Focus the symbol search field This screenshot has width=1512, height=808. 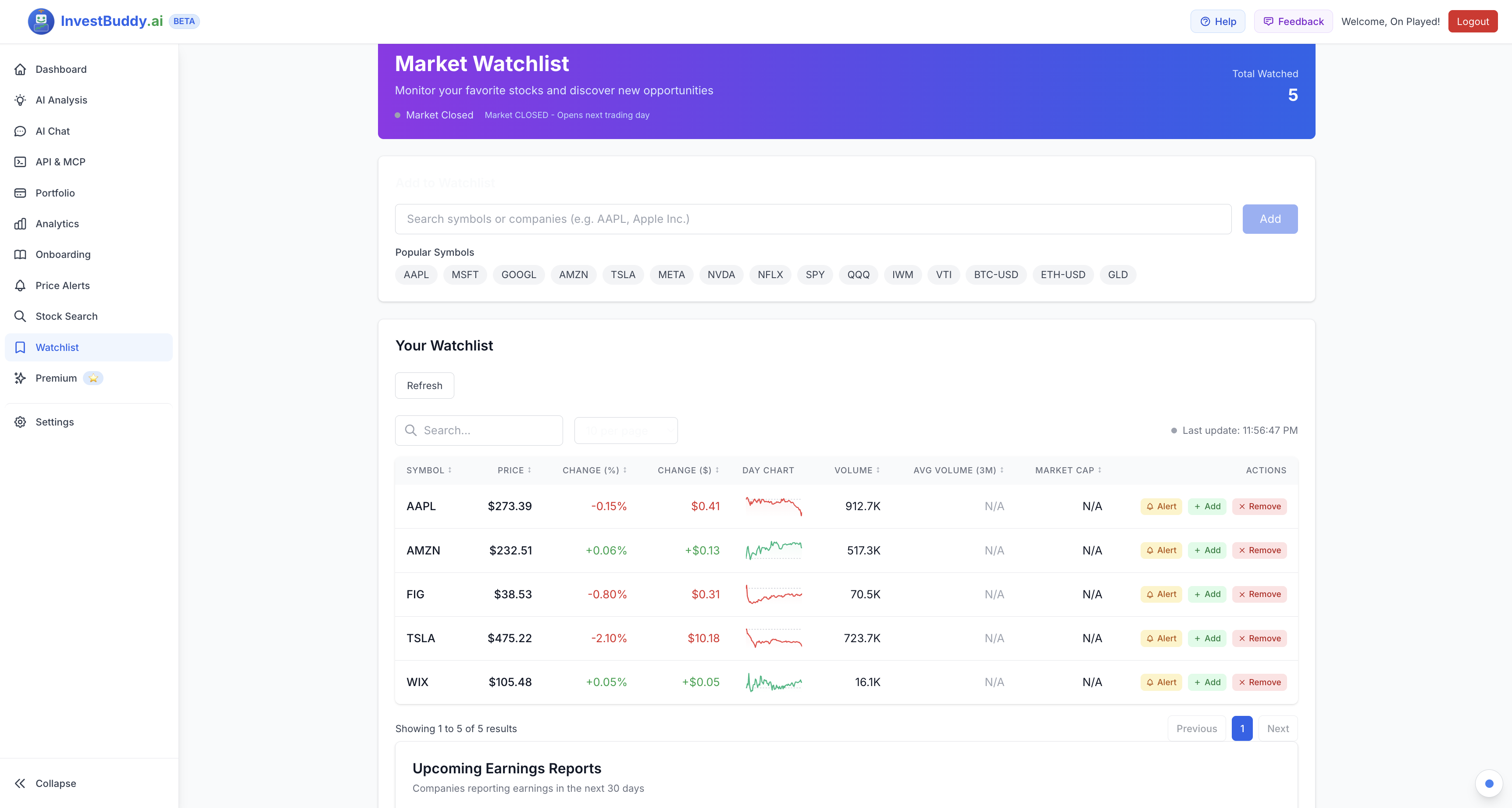click(x=813, y=219)
